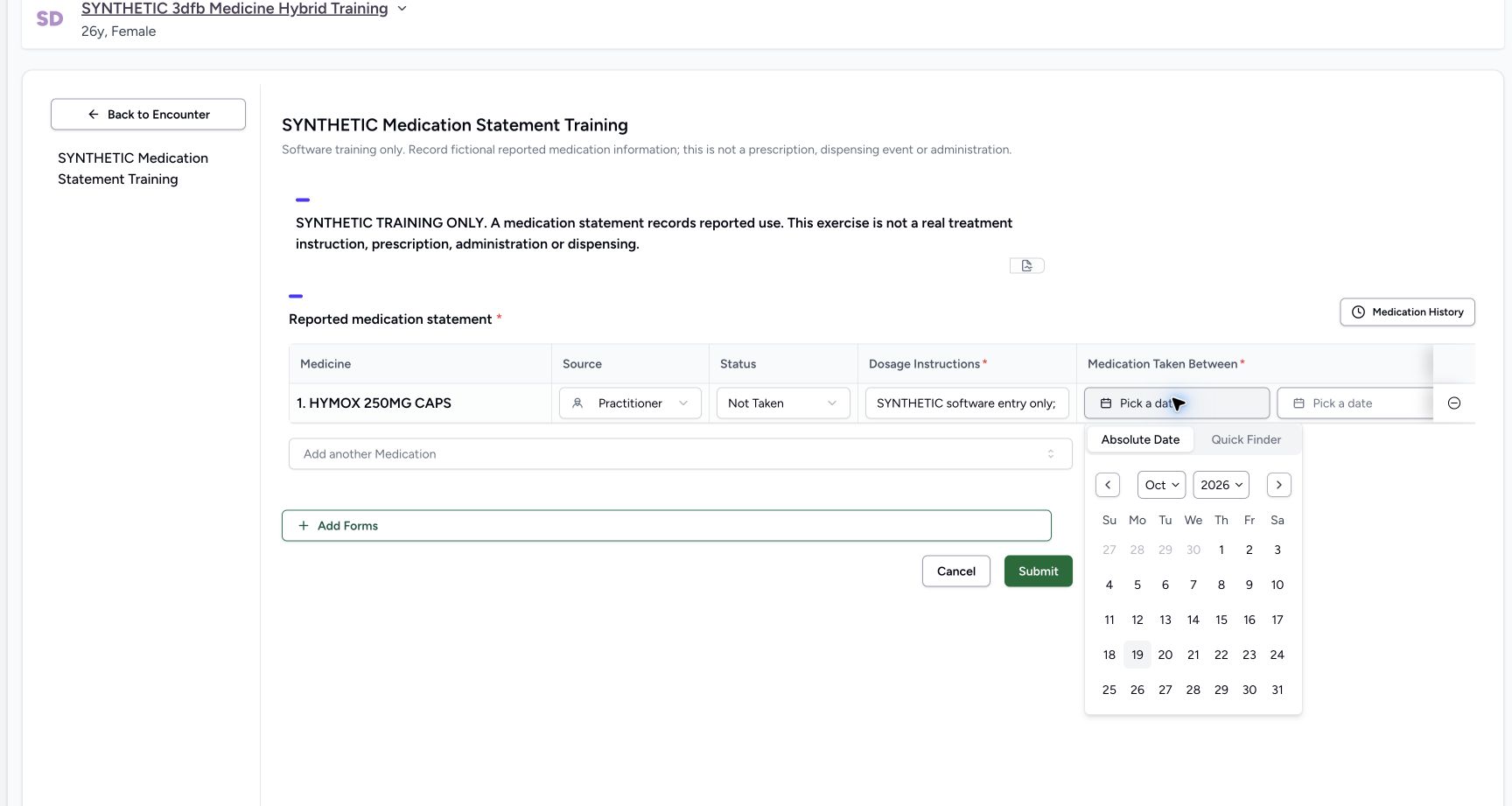Screen dimensions: 1512x806
Task: Open the patient name link
Action: pos(234,9)
